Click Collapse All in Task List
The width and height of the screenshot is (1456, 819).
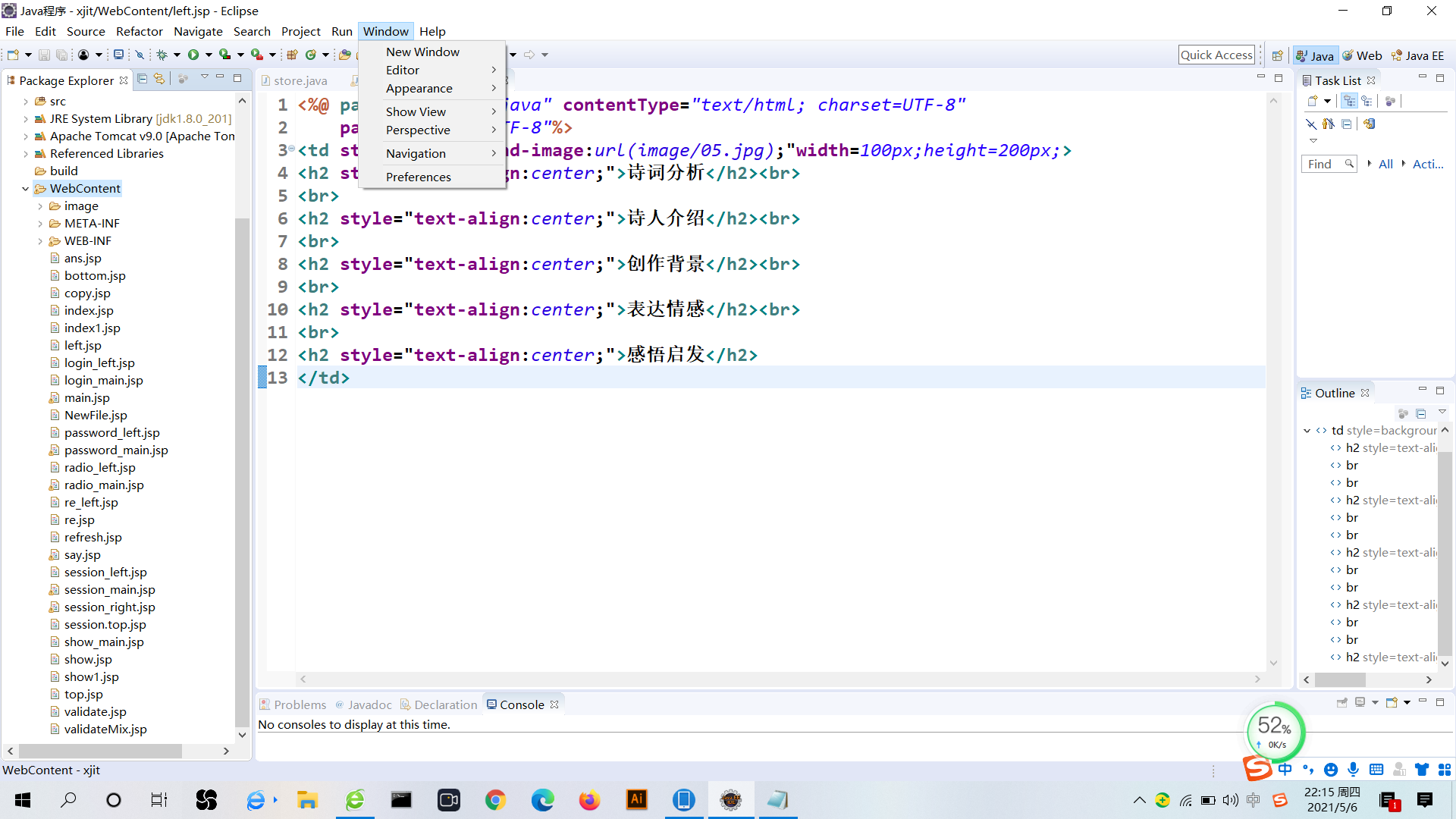(1347, 124)
